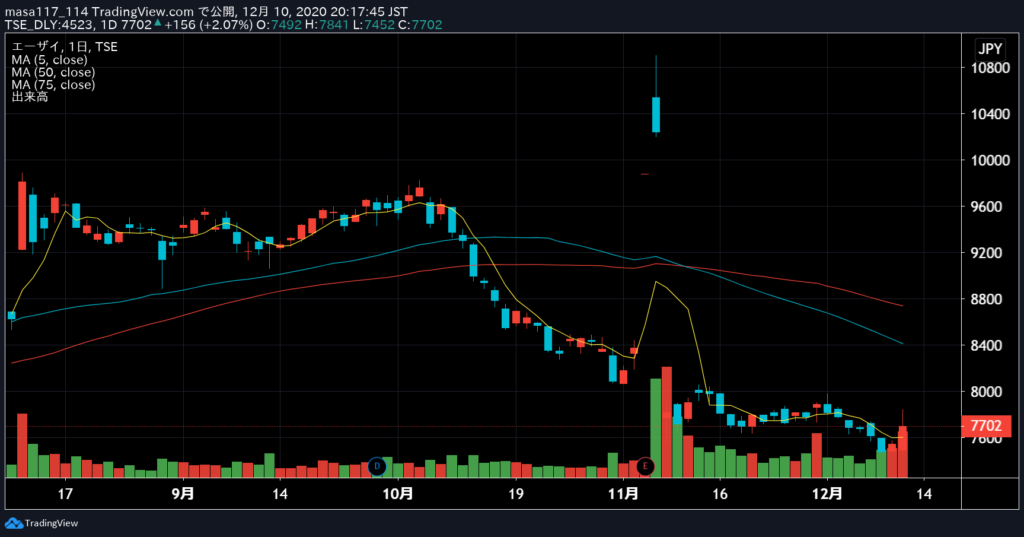Click the masa117_114 author name in header
Viewport: 1024px width, 537px height.
[46, 12]
